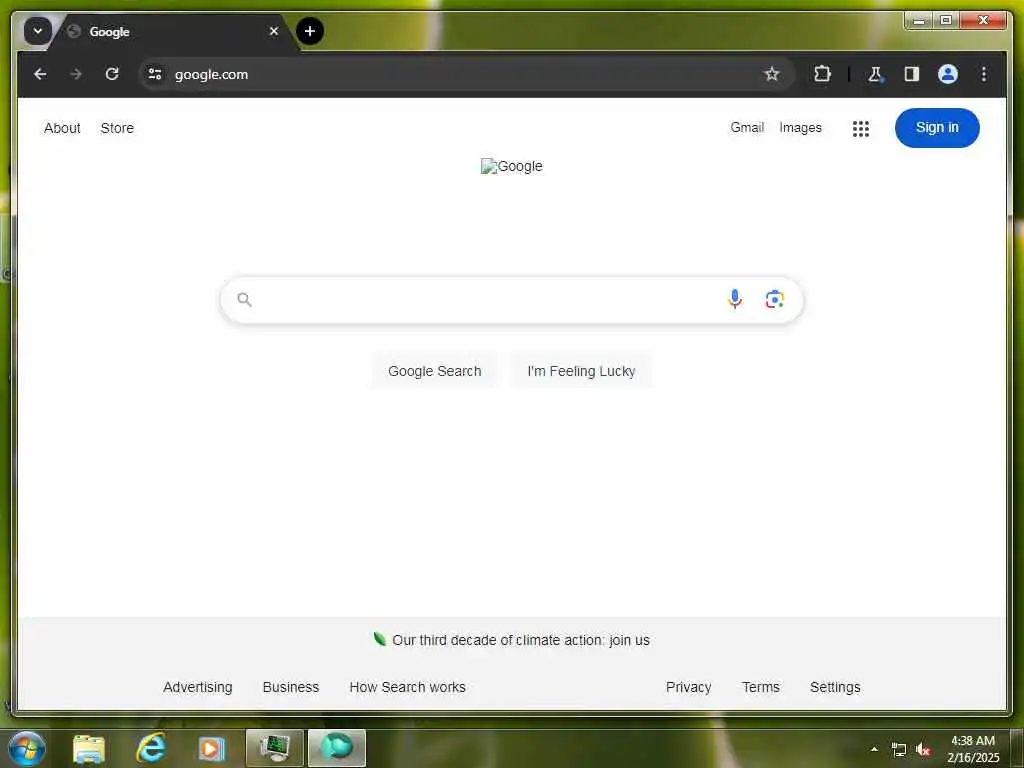Image resolution: width=1024 pixels, height=768 pixels.
Task: Open the tab search dropdown arrow
Action: click(x=38, y=31)
